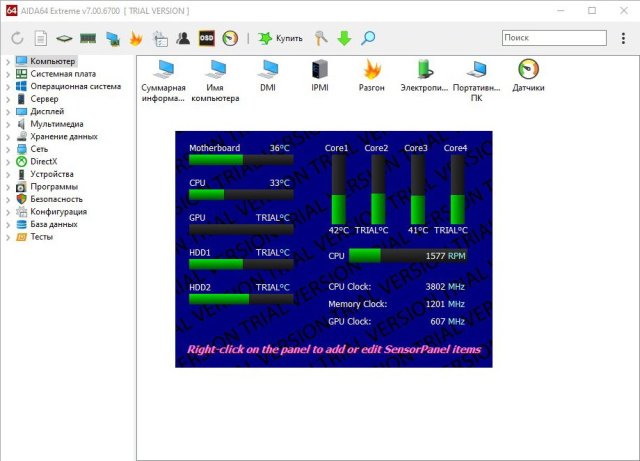The image size is (640, 461).
Task: Click the OSD panel toolbar icon
Action: 207,39
